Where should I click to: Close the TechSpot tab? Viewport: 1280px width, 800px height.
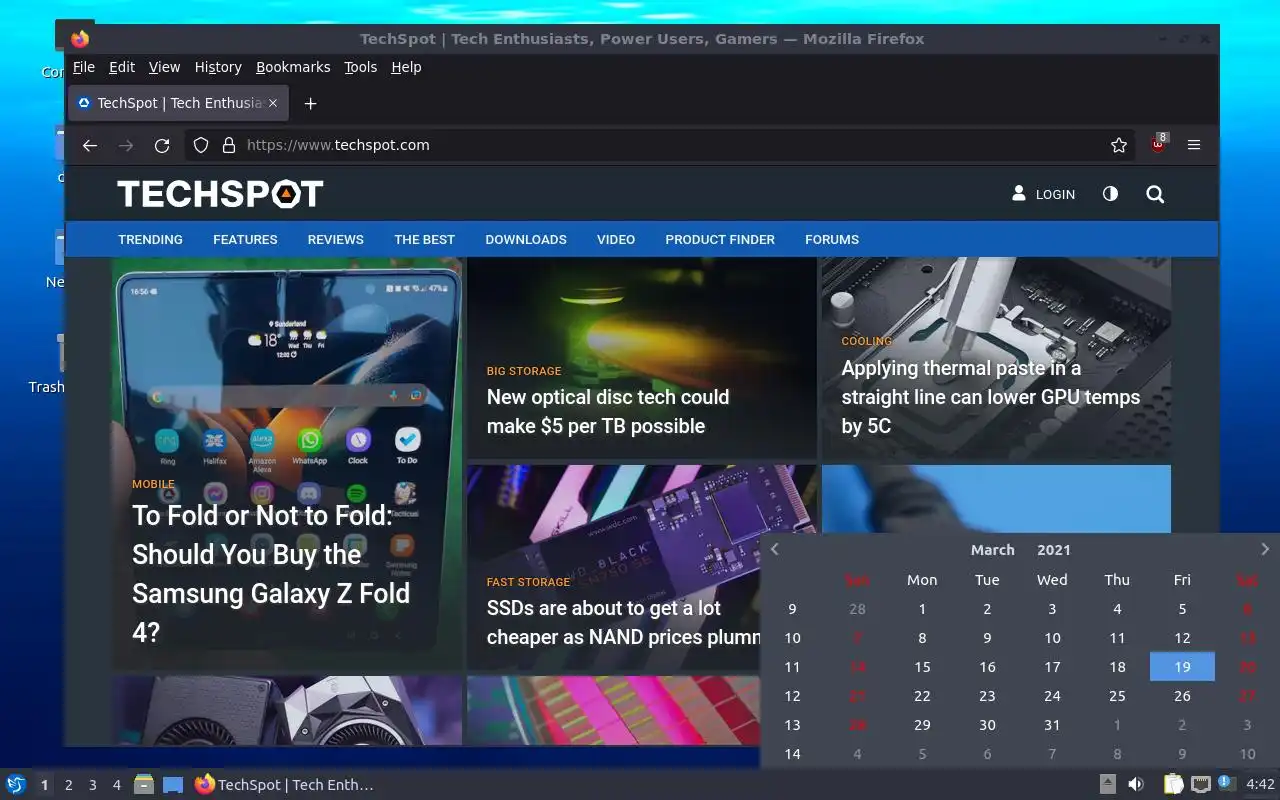tap(274, 103)
